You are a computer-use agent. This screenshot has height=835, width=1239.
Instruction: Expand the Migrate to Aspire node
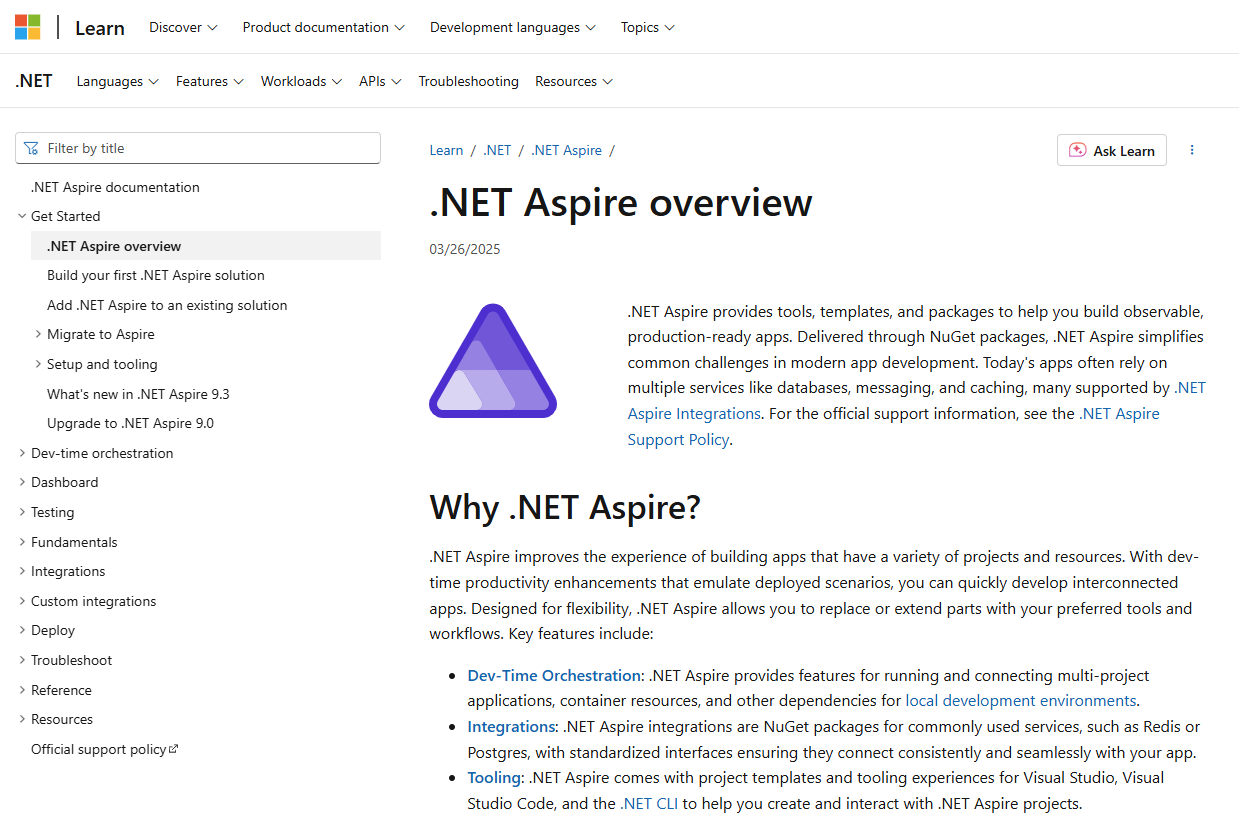[38, 334]
